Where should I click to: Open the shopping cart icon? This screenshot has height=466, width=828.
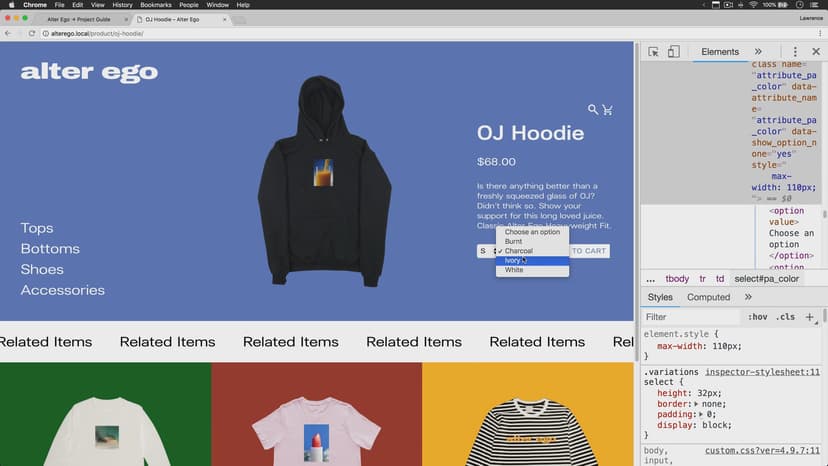pos(607,110)
